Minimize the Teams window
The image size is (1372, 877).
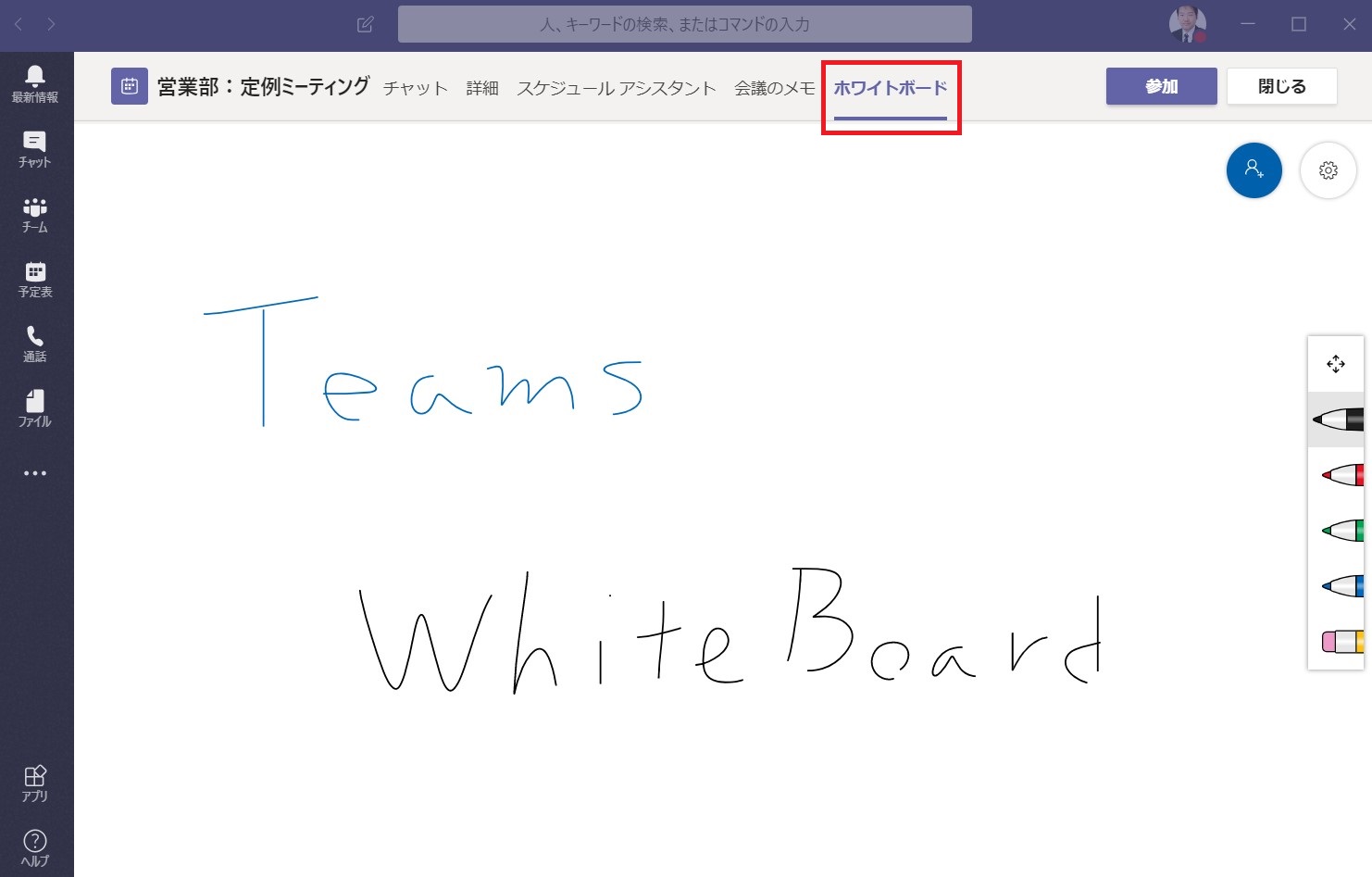(1248, 24)
